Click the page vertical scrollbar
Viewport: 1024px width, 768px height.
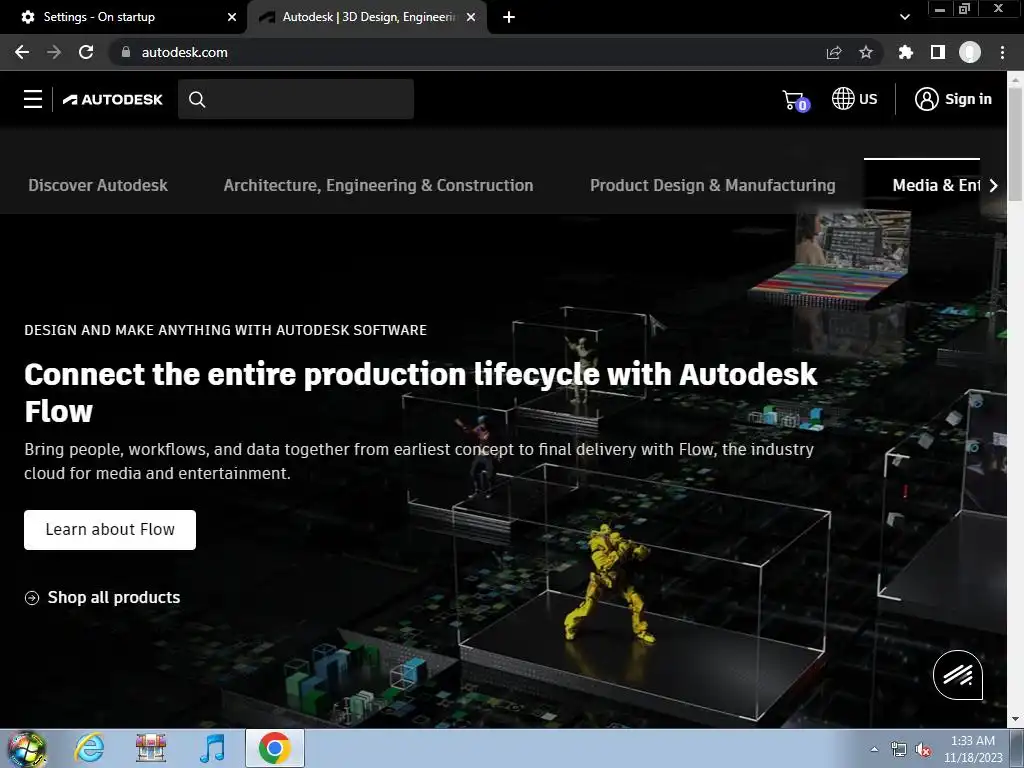pyautogui.click(x=1015, y=144)
